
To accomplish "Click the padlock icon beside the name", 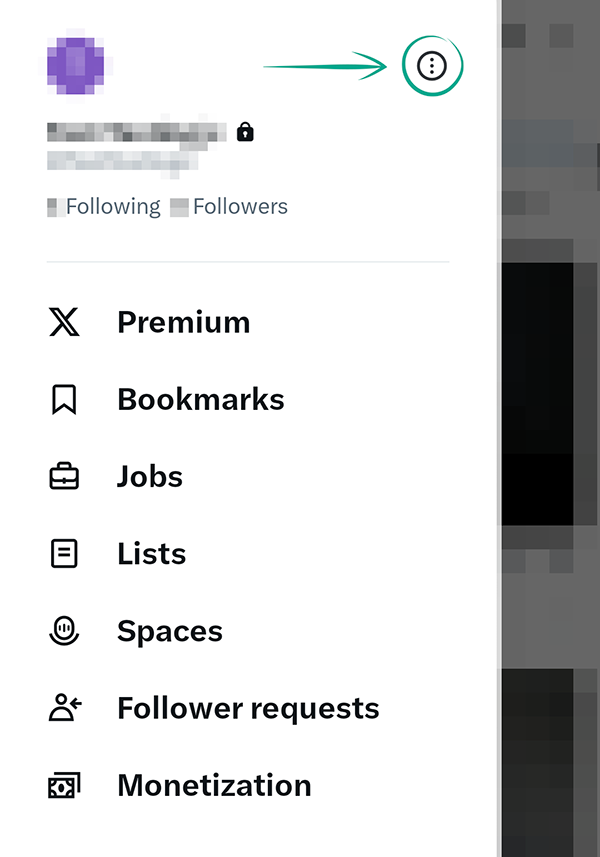I will tap(245, 132).
